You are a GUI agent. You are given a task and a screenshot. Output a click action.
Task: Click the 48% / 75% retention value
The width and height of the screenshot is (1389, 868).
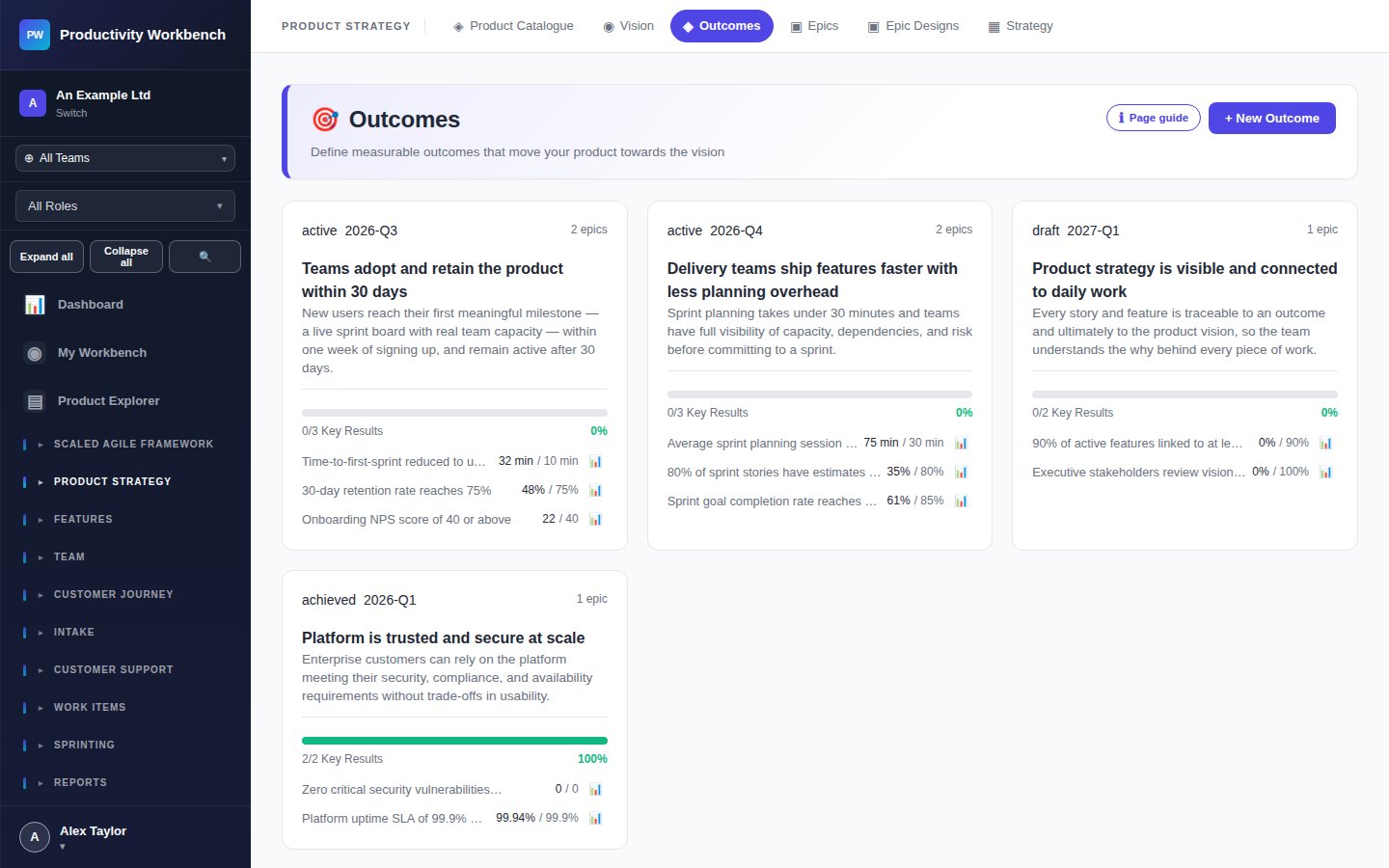[550, 490]
